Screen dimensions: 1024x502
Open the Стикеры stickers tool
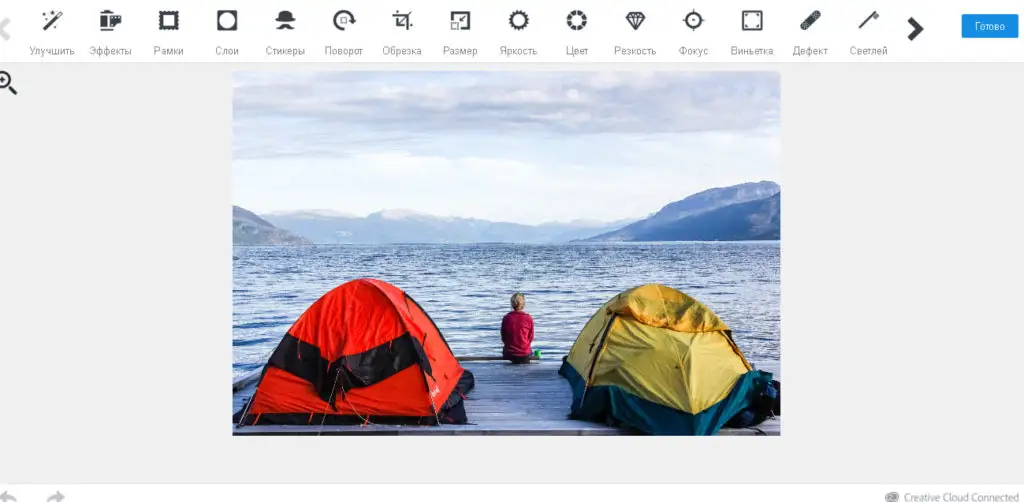click(285, 29)
